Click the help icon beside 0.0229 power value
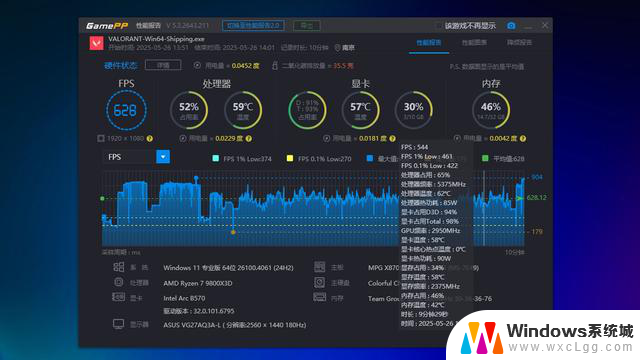This screenshot has width=640, height=360. pyautogui.click(x=249, y=139)
